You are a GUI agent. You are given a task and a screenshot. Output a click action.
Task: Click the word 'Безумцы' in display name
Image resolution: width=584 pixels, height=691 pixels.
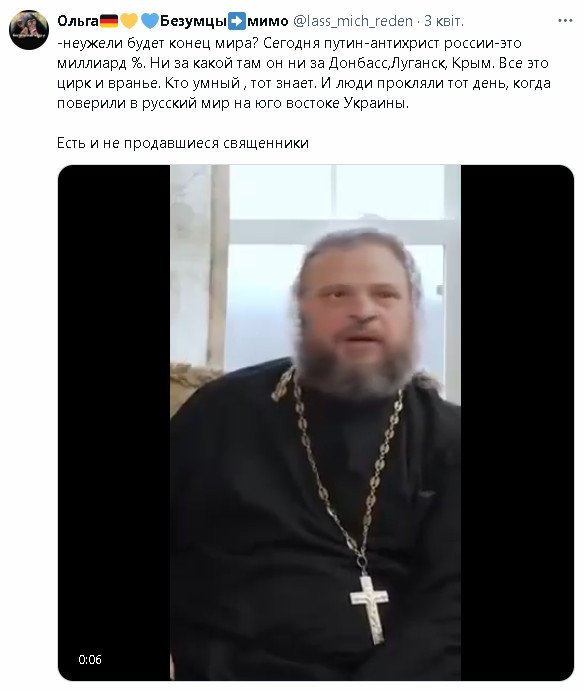point(193,21)
